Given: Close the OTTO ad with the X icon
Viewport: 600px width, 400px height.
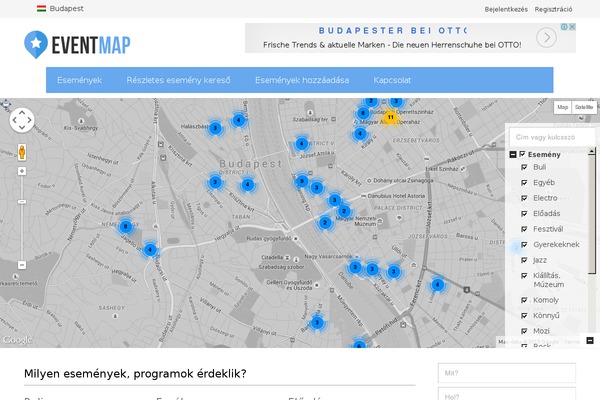Looking at the screenshot, I should pyautogui.click(x=572, y=27).
